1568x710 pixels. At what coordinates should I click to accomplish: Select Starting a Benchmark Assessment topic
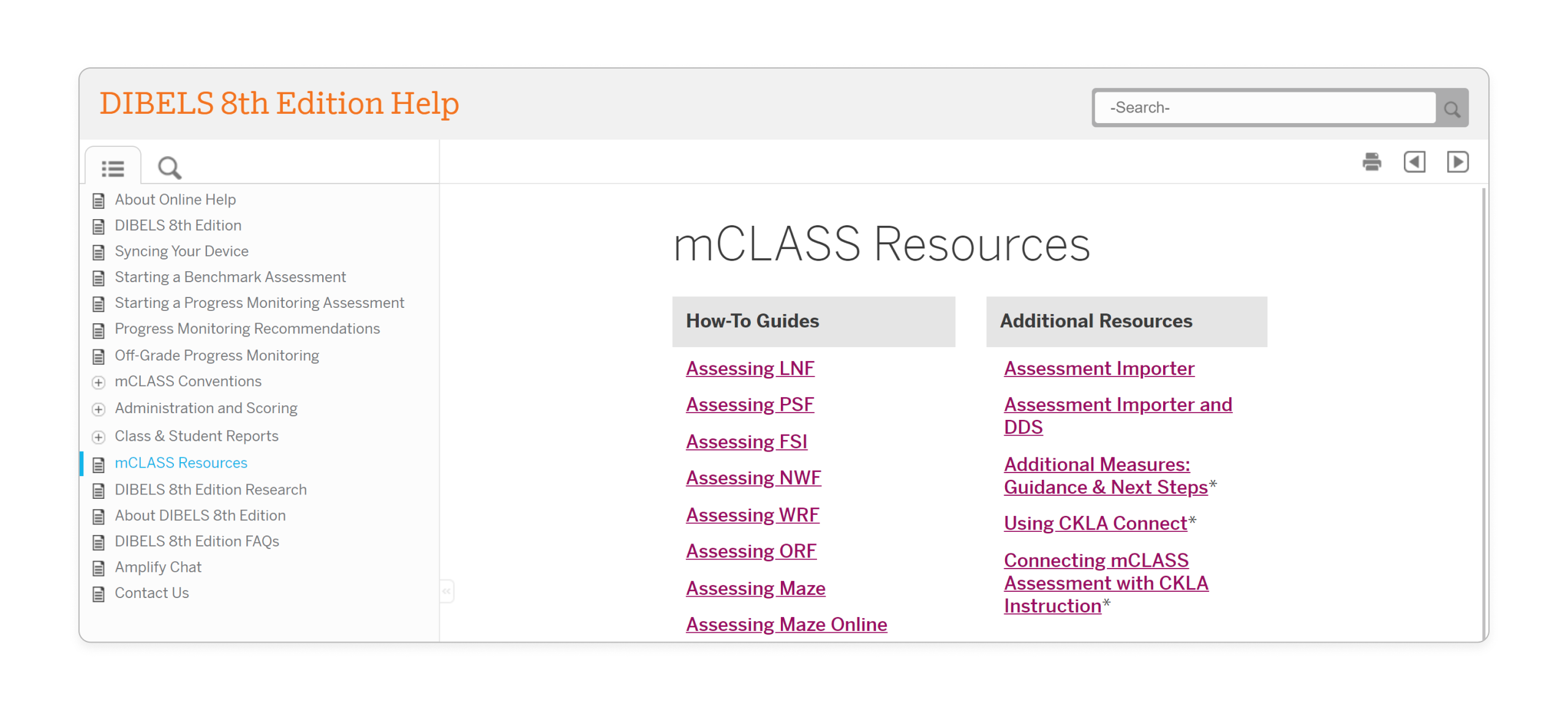pos(230,277)
